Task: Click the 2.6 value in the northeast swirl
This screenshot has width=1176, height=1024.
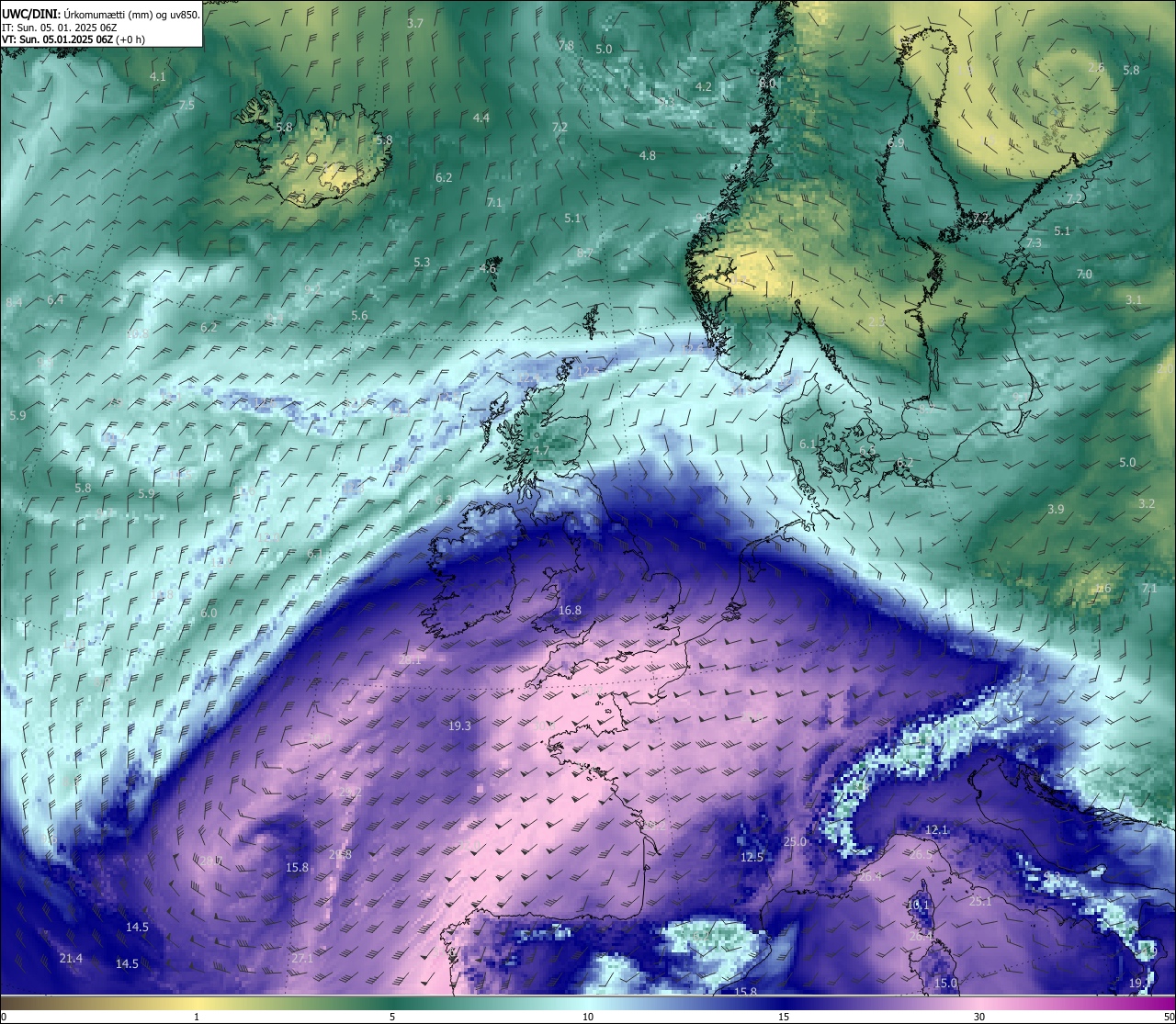Action: pos(1096,69)
